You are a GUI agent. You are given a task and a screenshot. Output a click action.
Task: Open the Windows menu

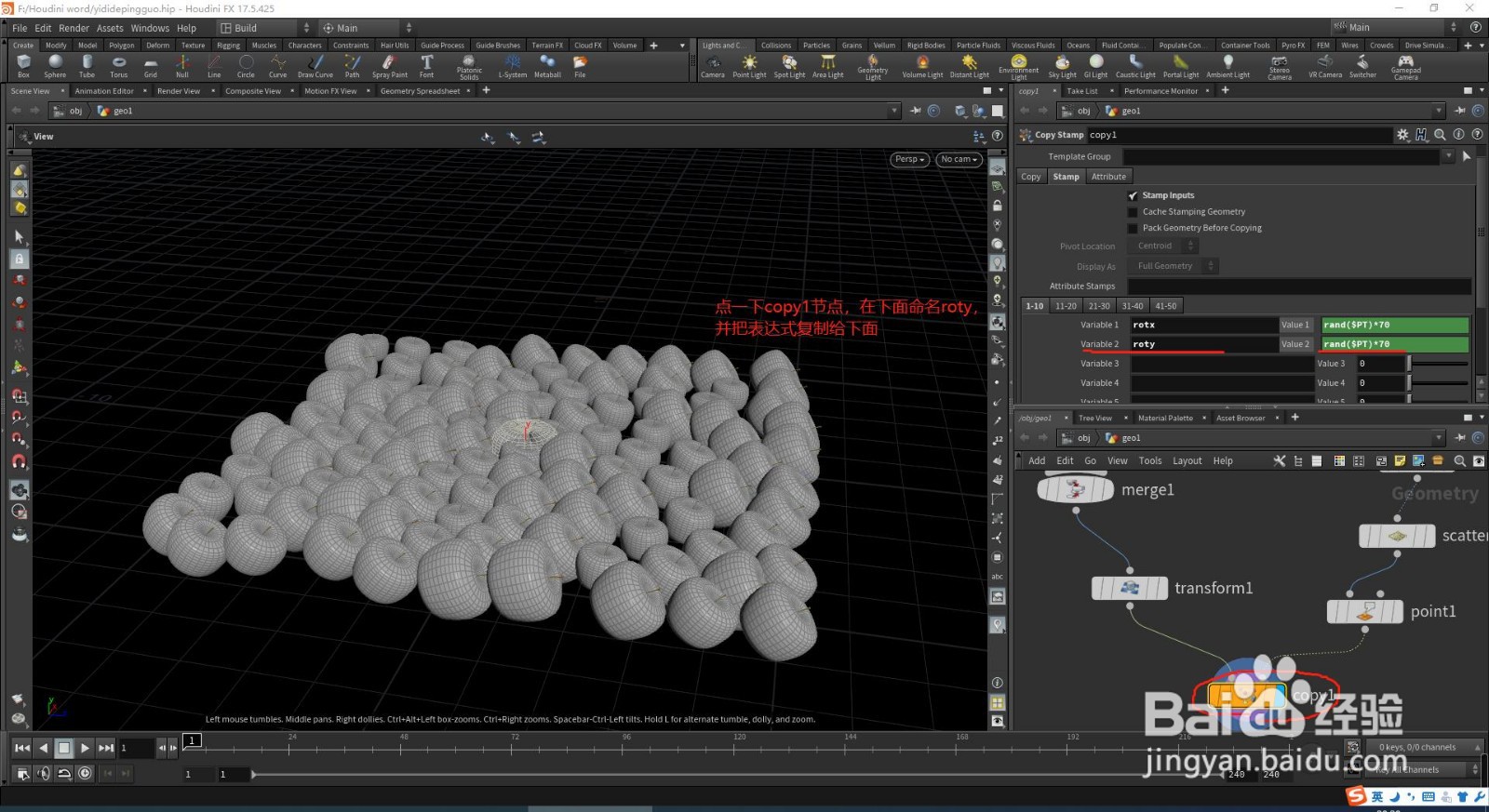tap(150, 28)
